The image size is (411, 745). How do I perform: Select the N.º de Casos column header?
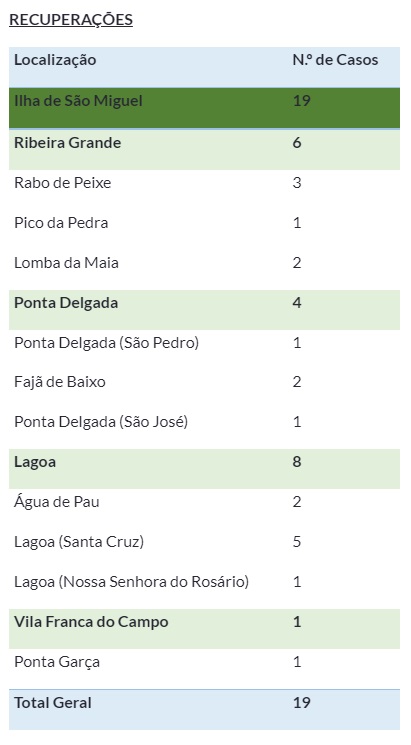point(335,60)
